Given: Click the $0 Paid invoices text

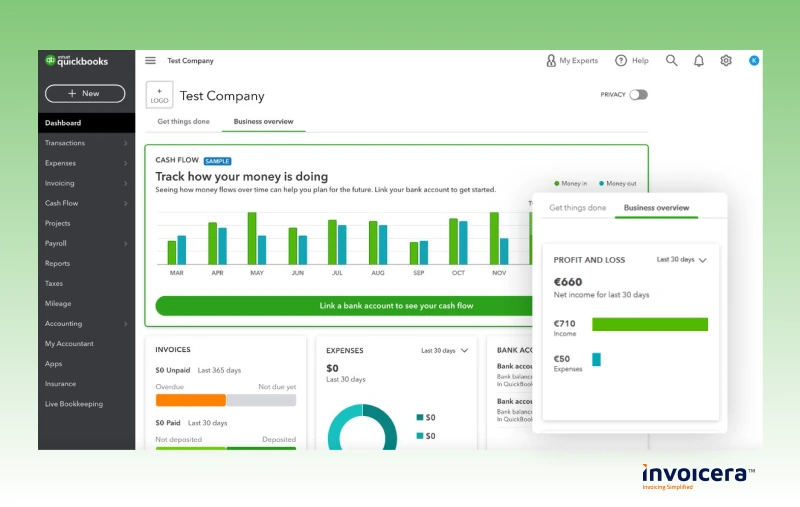Looking at the screenshot, I should 168,423.
